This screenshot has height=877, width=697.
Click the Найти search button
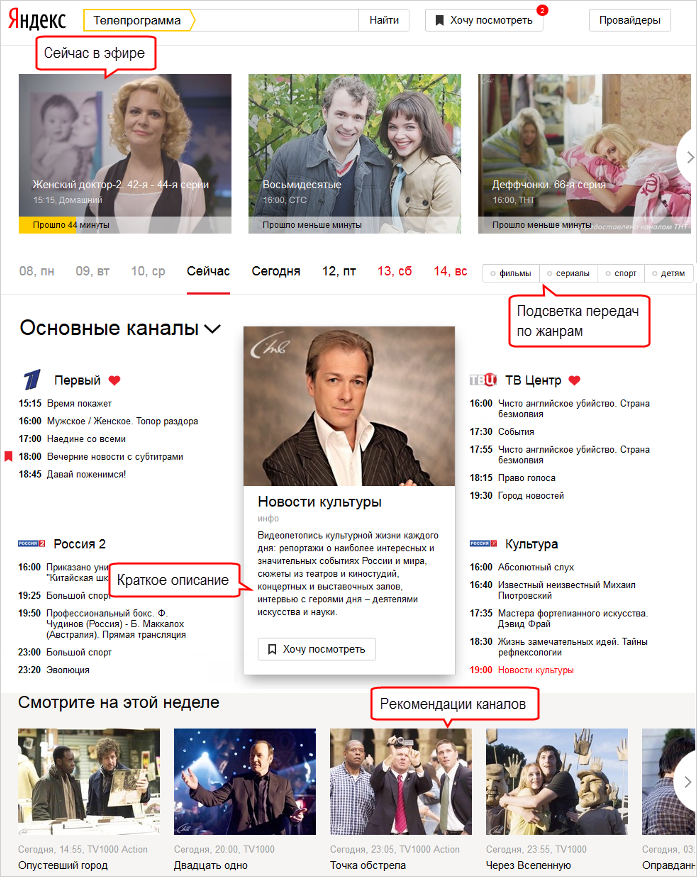tap(384, 21)
